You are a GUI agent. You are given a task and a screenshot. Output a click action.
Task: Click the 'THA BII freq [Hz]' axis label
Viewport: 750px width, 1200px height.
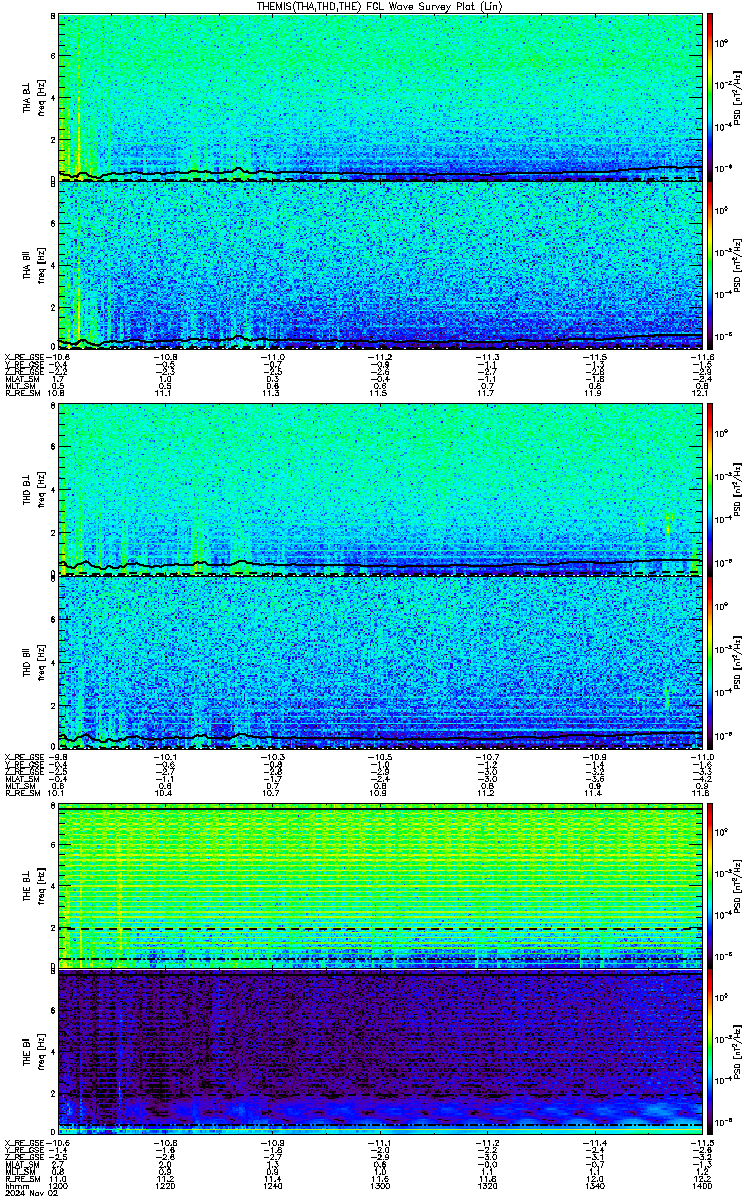tap(33, 266)
